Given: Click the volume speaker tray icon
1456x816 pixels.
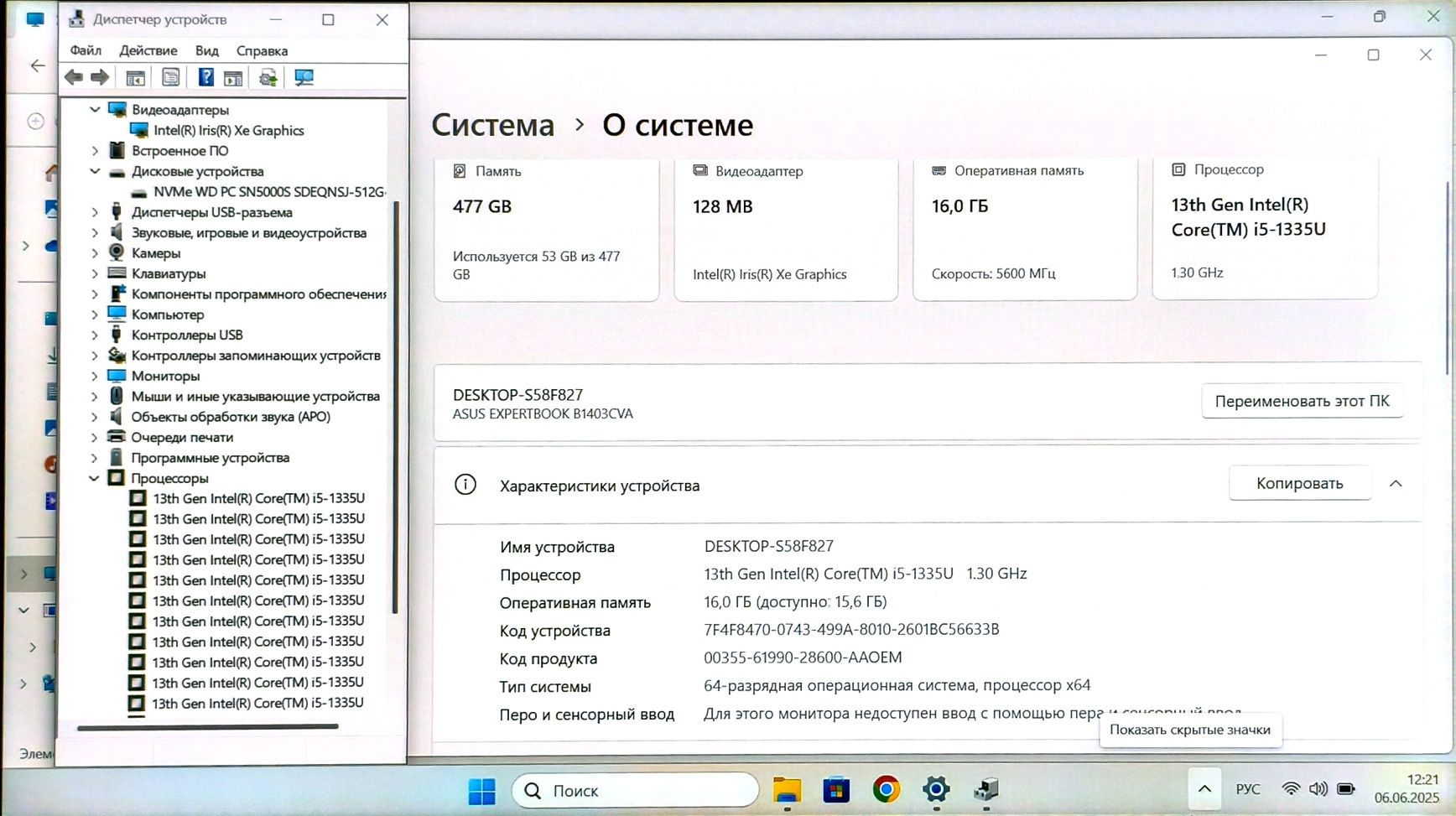Looking at the screenshot, I should coord(1318,789).
